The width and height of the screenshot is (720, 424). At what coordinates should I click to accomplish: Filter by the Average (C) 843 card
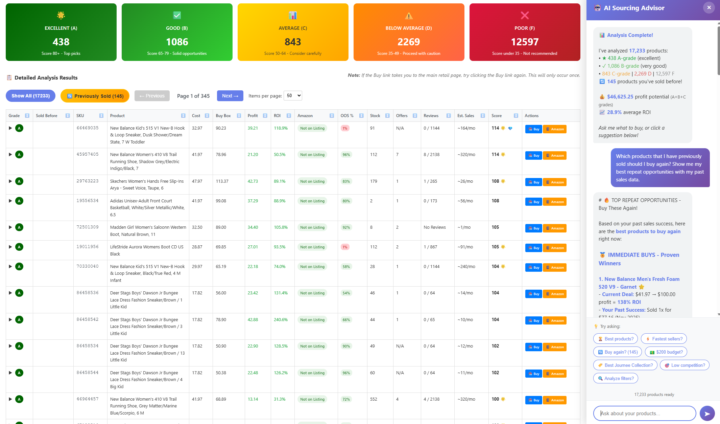coord(293,32)
